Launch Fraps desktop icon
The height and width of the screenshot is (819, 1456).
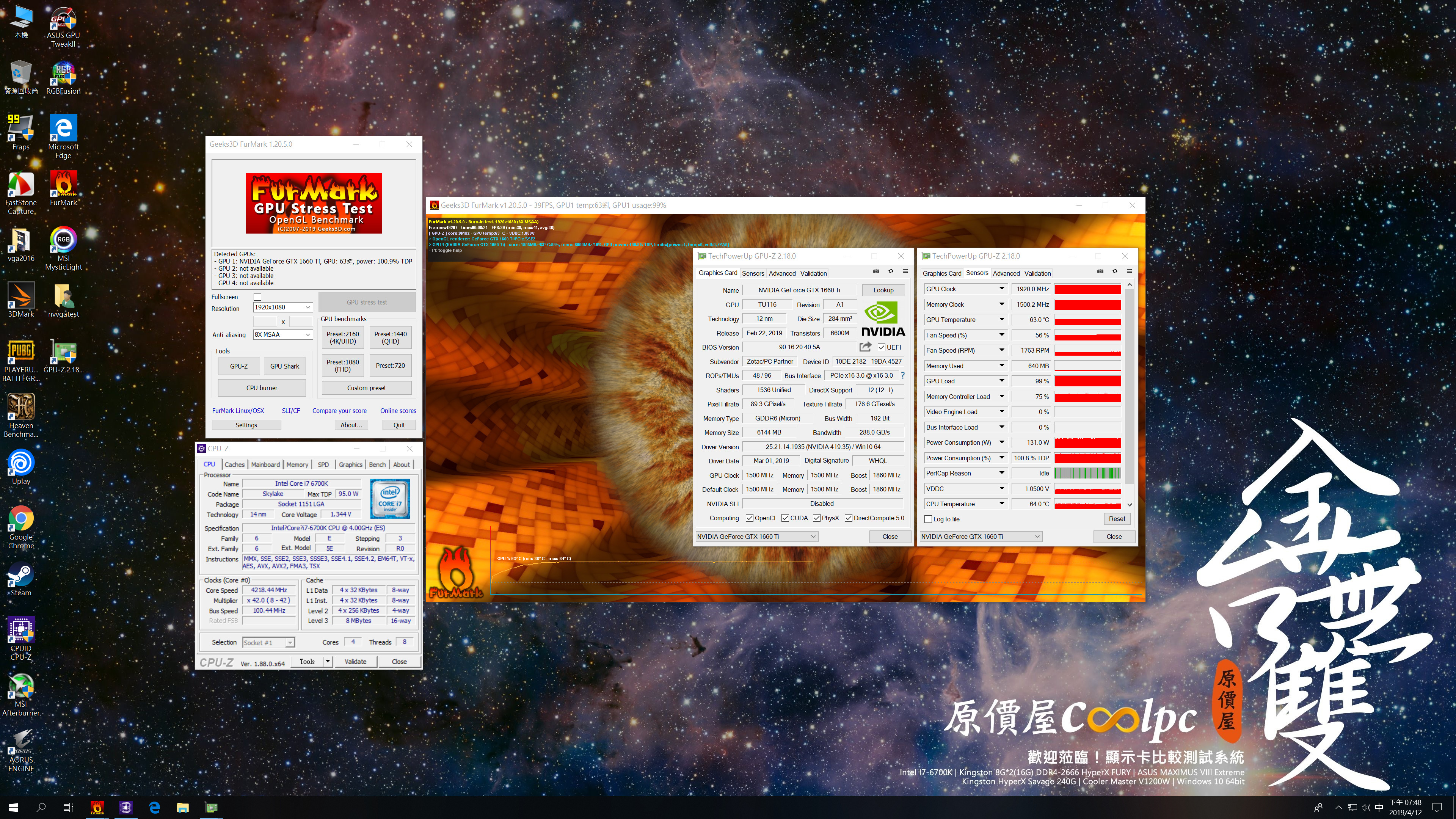click(x=21, y=133)
